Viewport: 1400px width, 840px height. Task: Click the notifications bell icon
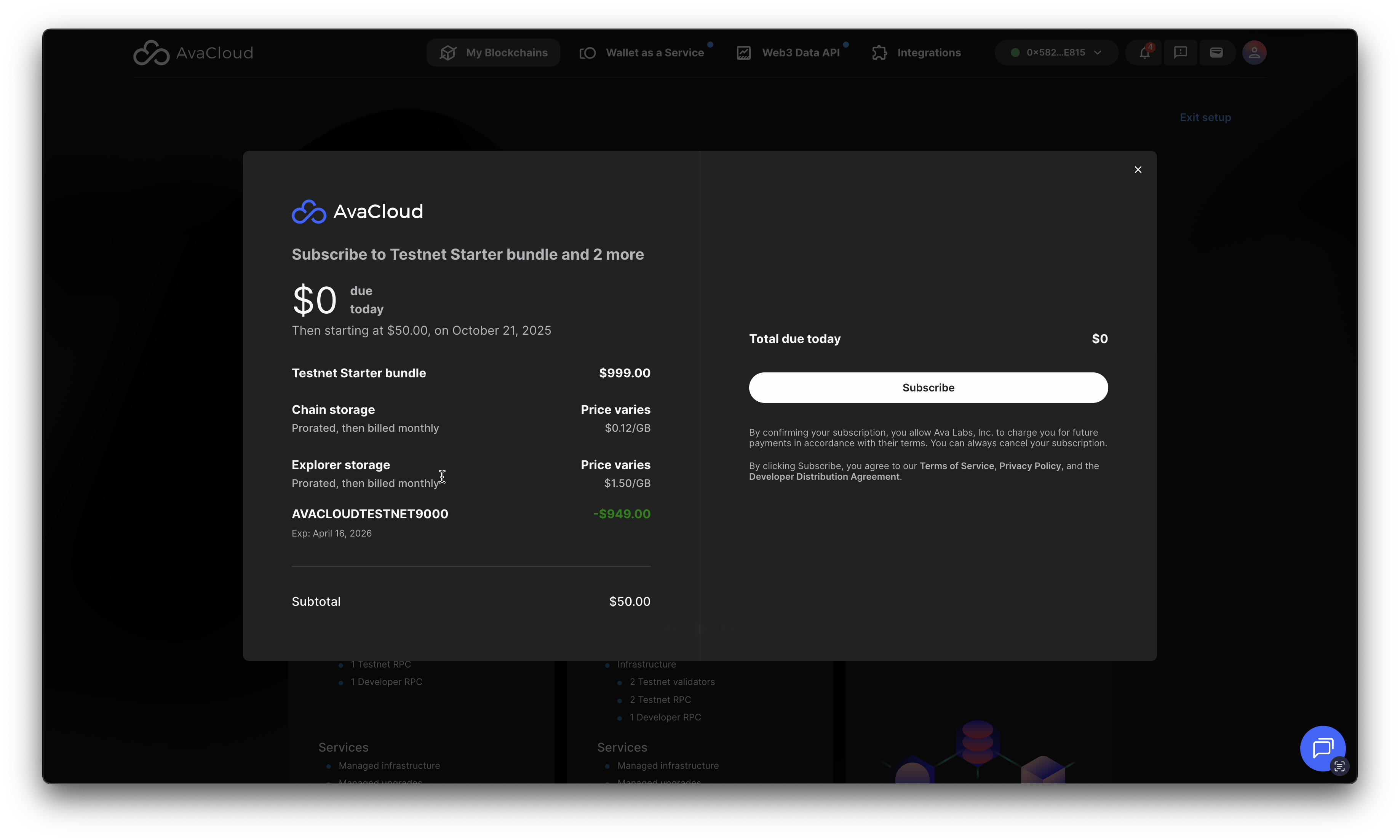coord(1144,53)
